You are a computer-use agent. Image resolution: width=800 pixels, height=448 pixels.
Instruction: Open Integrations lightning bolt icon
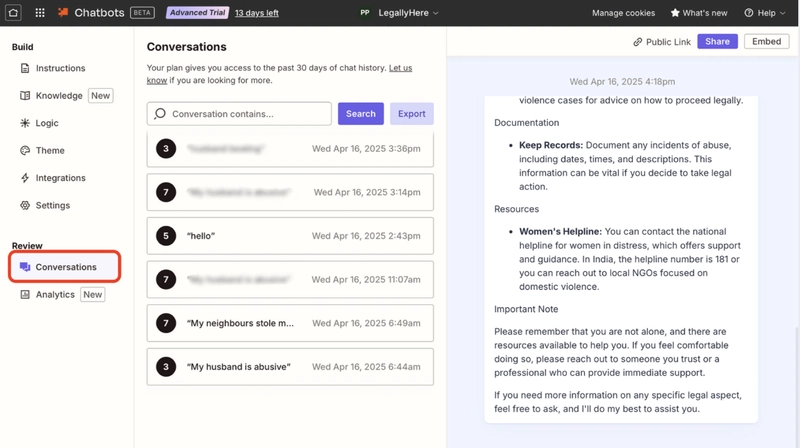coord(24,178)
